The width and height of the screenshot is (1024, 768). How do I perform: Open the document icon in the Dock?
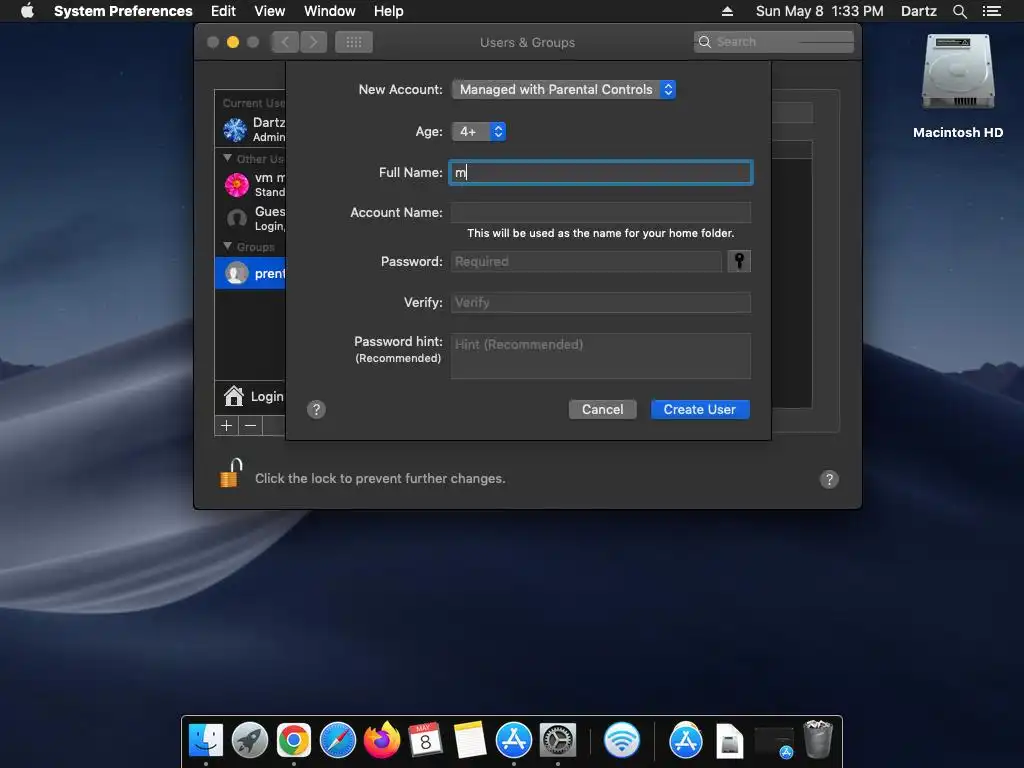point(729,741)
